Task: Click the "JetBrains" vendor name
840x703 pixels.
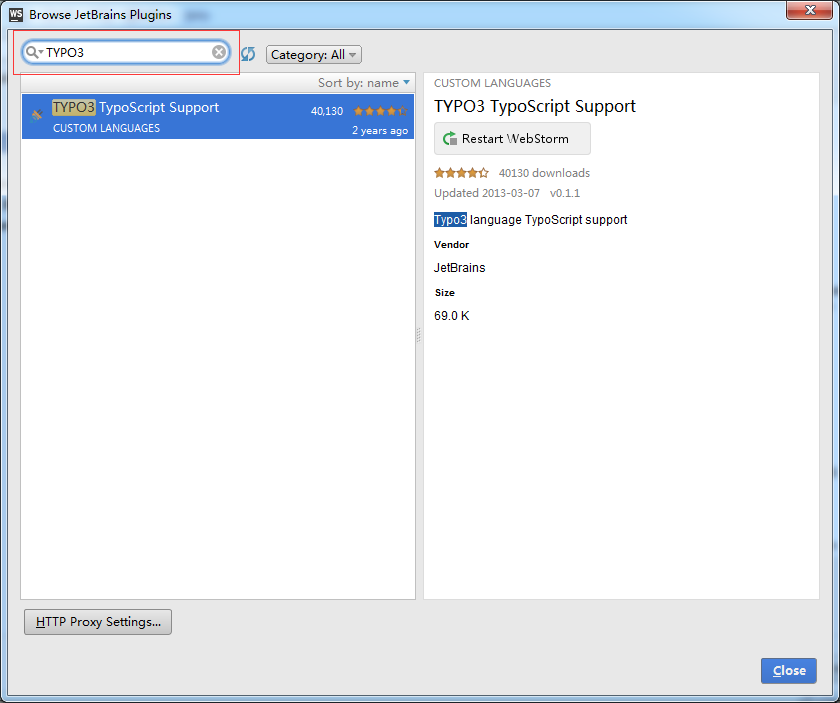Action: click(x=460, y=268)
